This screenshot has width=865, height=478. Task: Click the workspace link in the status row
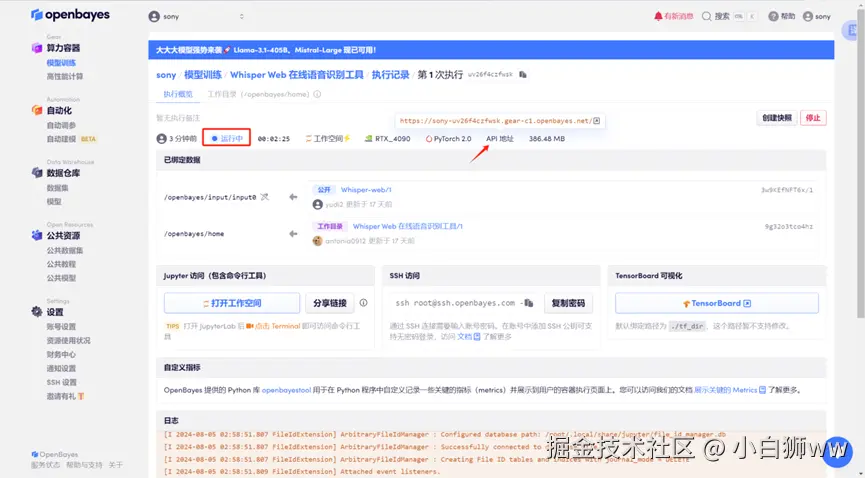point(328,139)
